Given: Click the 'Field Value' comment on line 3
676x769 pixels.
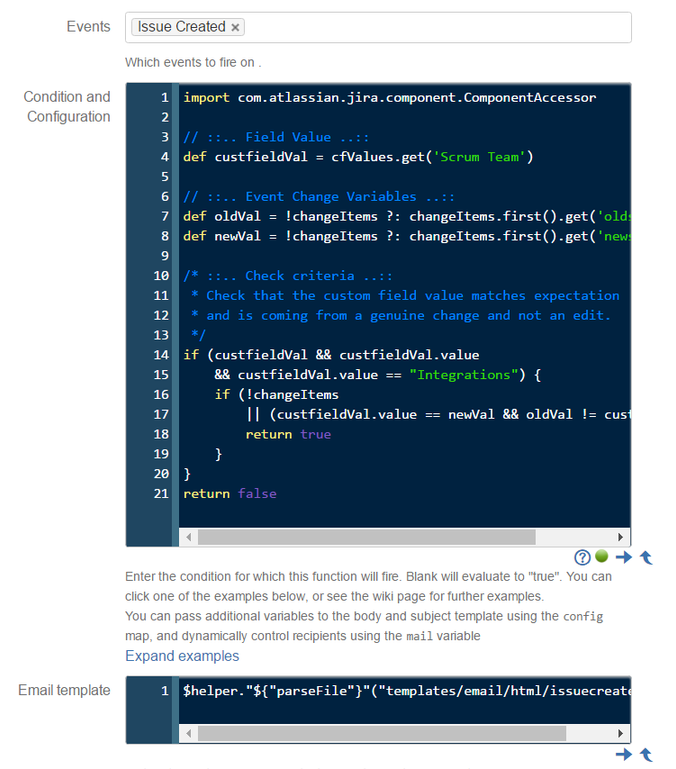Looking at the screenshot, I should coord(276,137).
